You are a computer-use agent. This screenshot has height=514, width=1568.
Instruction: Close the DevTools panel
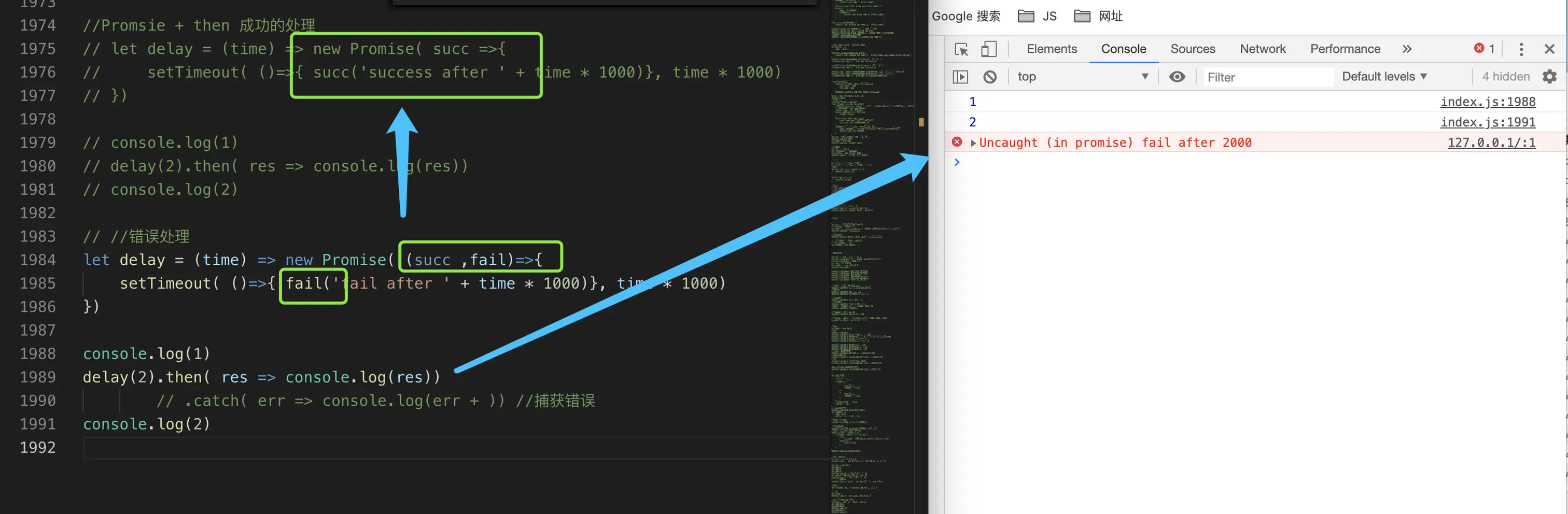1549,49
